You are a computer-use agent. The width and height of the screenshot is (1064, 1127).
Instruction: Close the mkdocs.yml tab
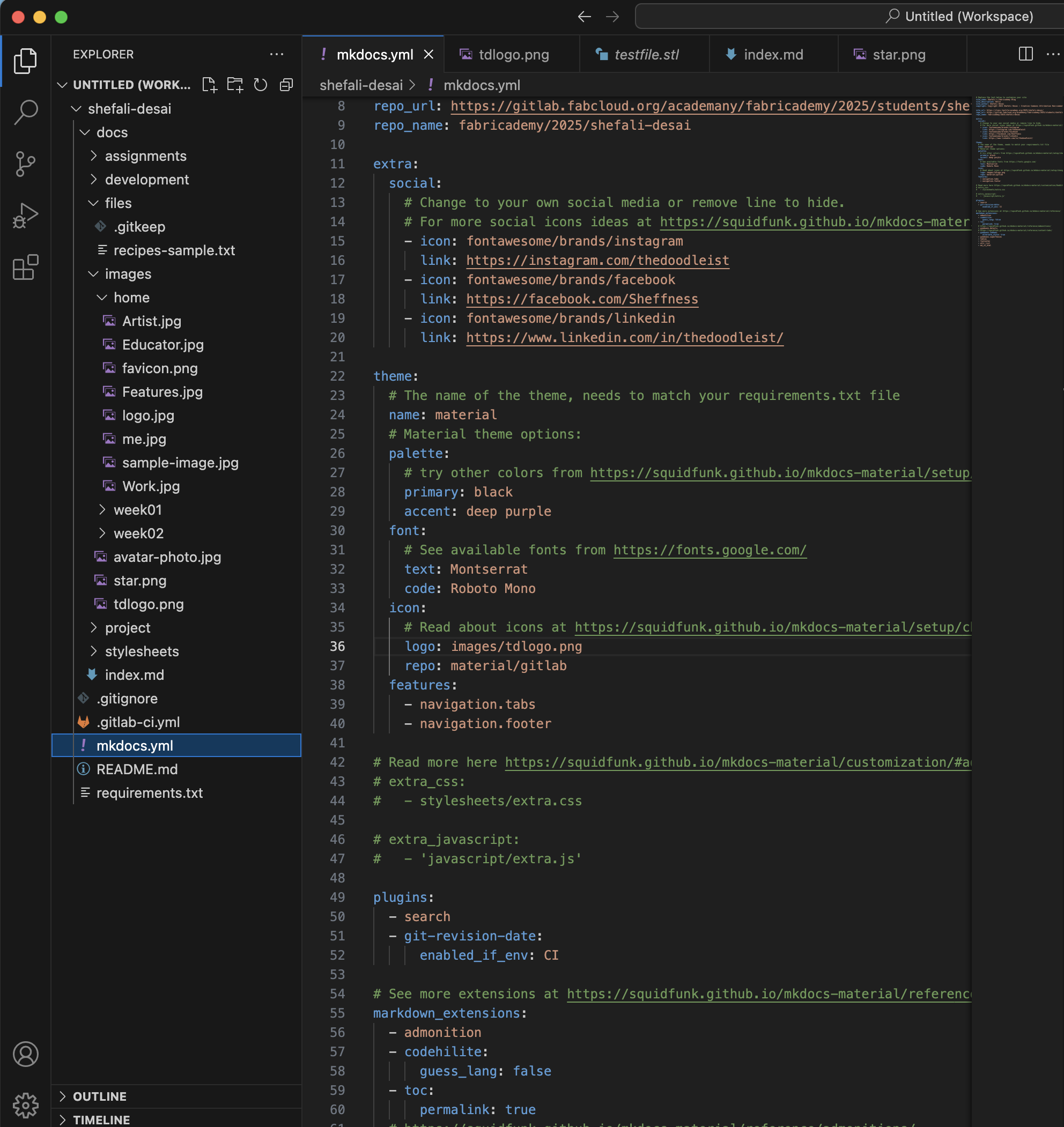point(429,55)
